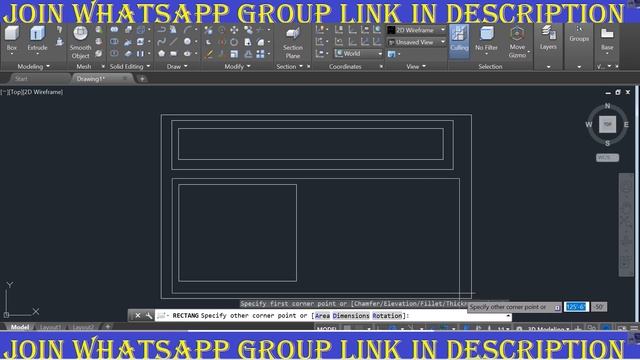This screenshot has width=640, height=360.
Task: Click the [Top] viewport view control
Action: coord(15,92)
